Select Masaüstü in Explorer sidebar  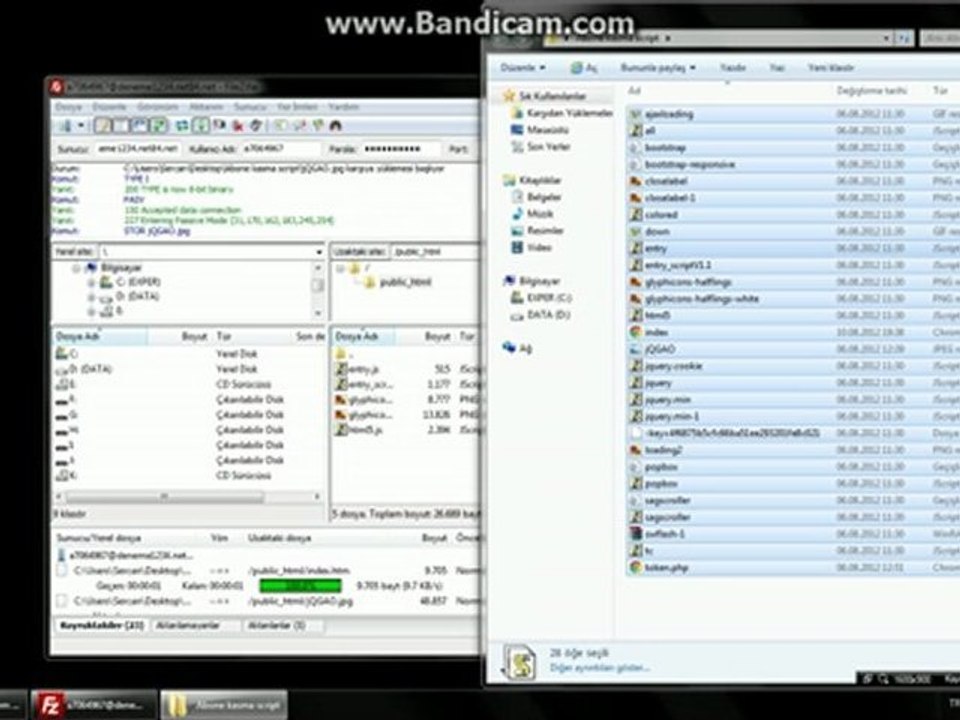click(x=547, y=130)
